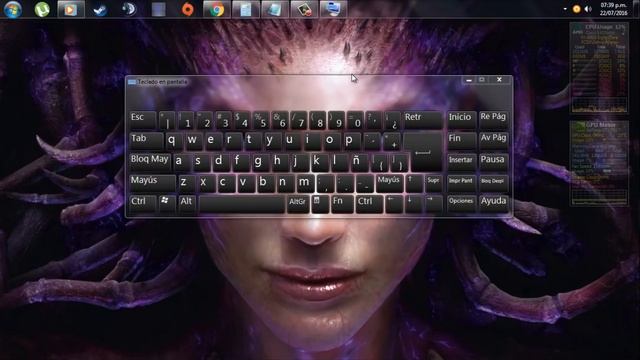Viewport: 640px width, 360px height.
Task: Click the volume speaker tray icon
Action: click(588, 9)
